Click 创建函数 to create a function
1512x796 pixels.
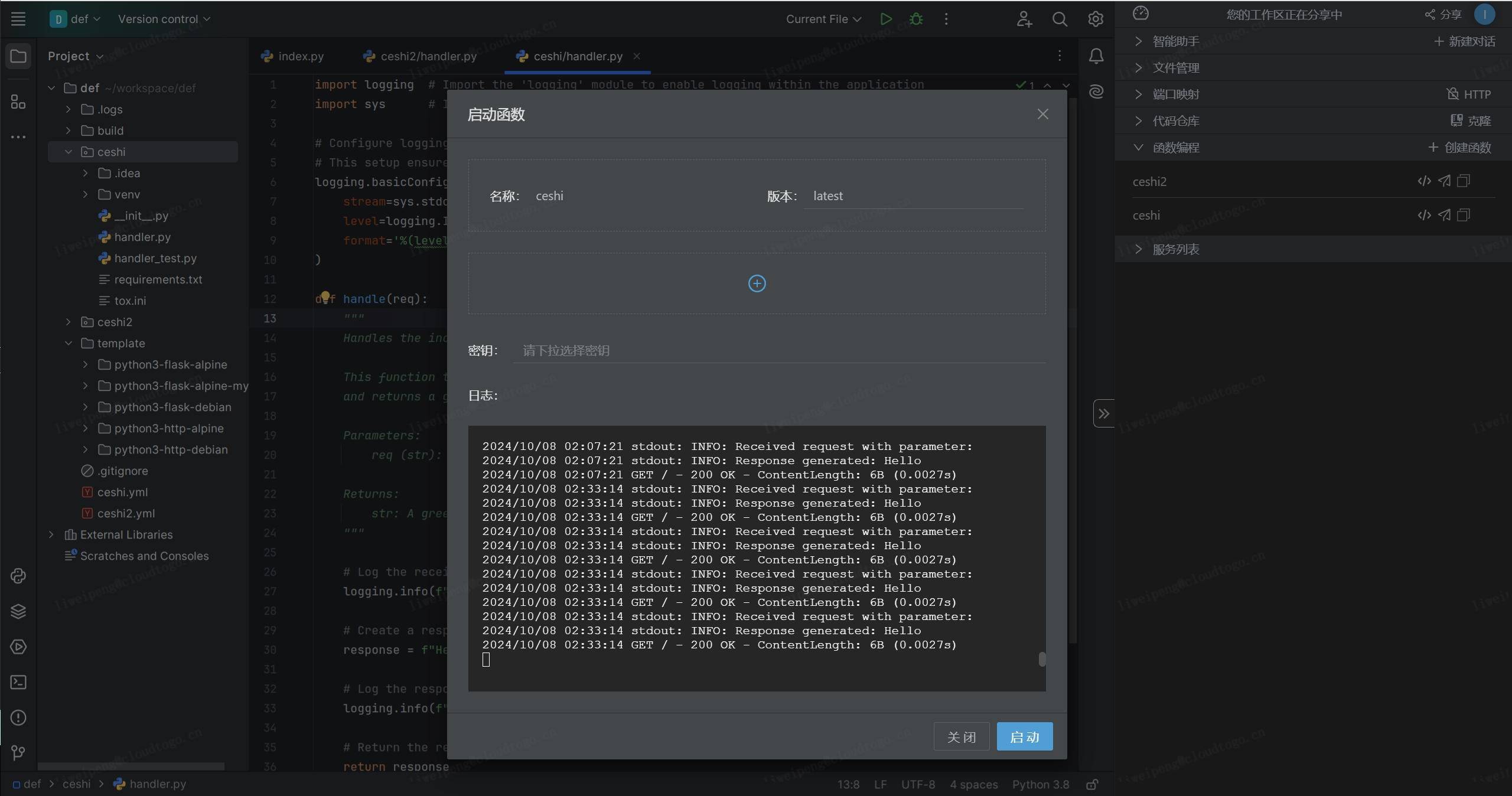point(1459,148)
